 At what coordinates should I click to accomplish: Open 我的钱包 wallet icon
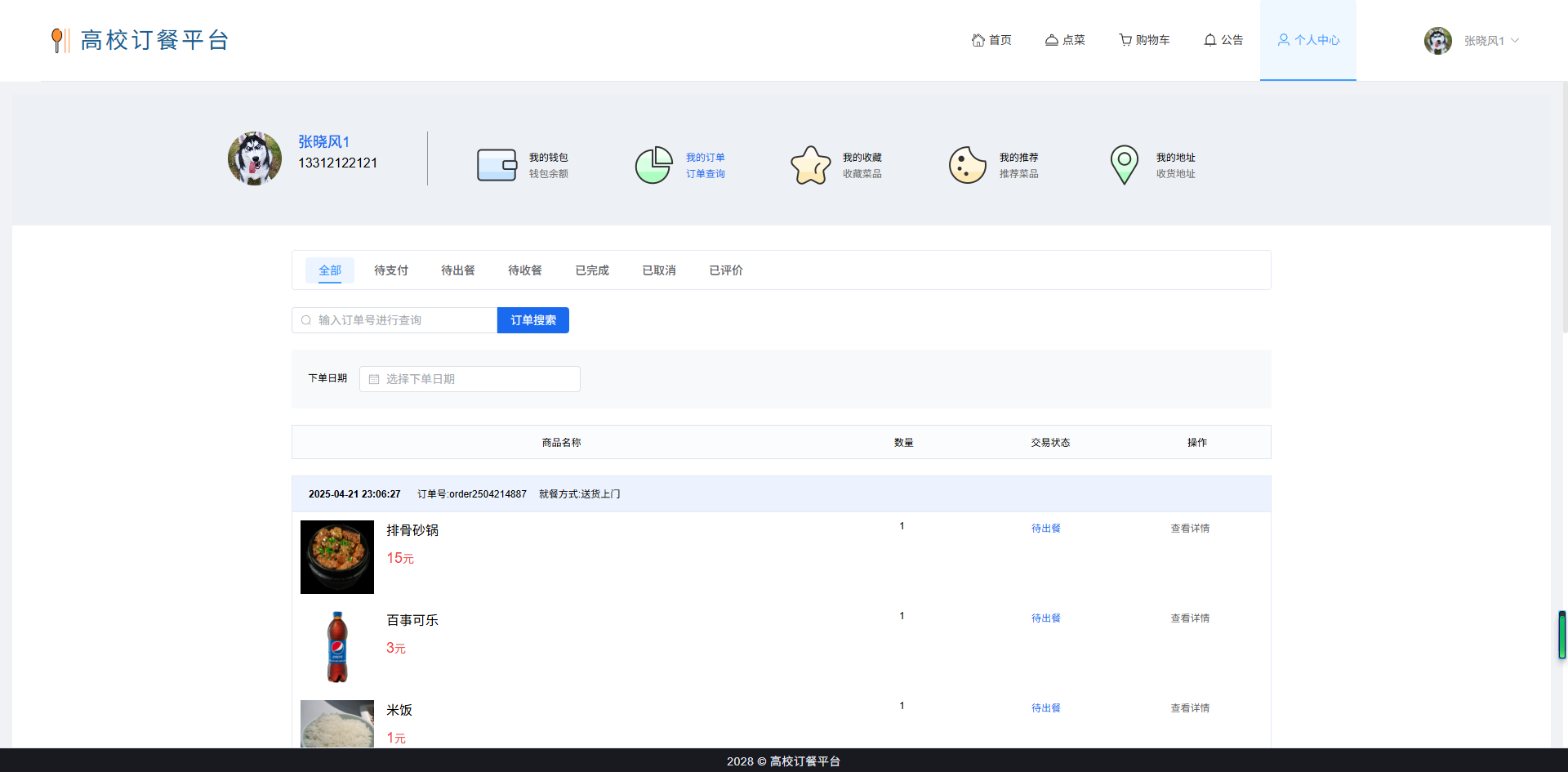tap(497, 164)
